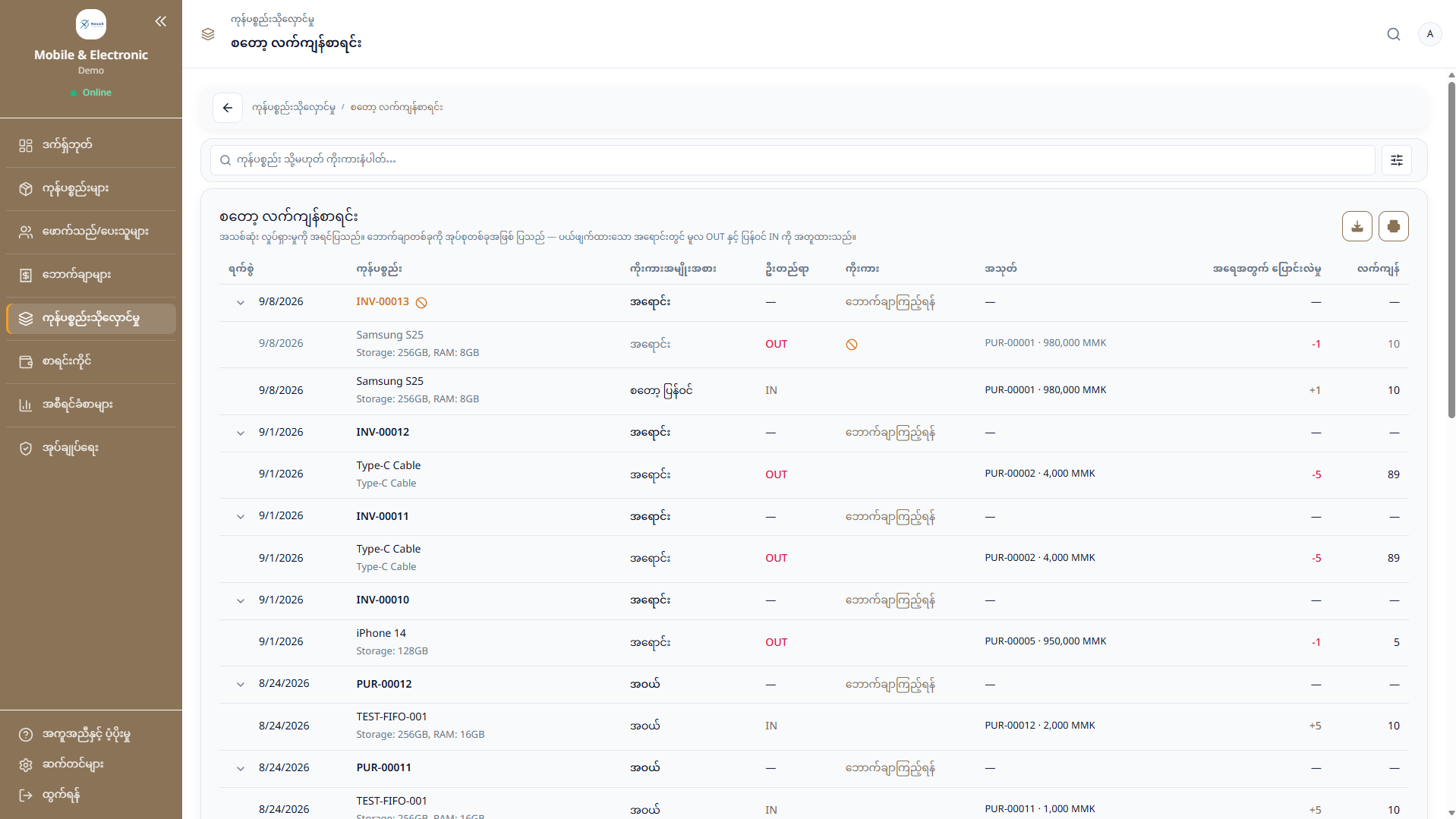The height and width of the screenshot is (819, 1456).
Task: Click the voided icon beside INV-00013
Action: pos(421,302)
